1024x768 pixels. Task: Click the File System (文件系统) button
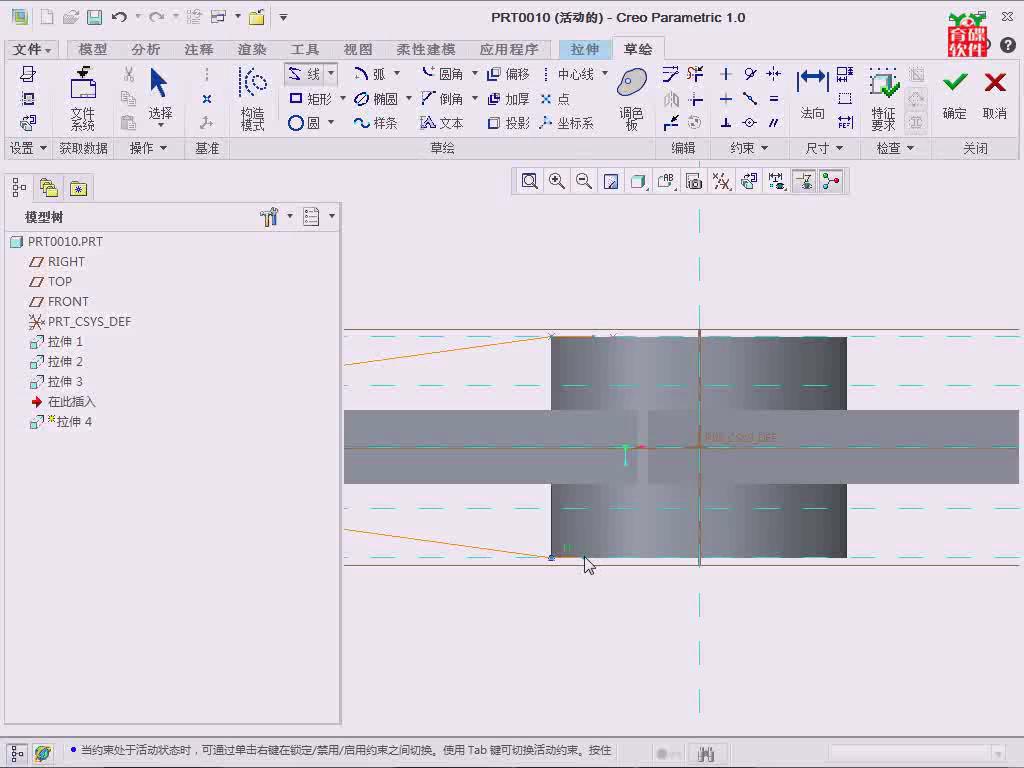tap(83, 99)
